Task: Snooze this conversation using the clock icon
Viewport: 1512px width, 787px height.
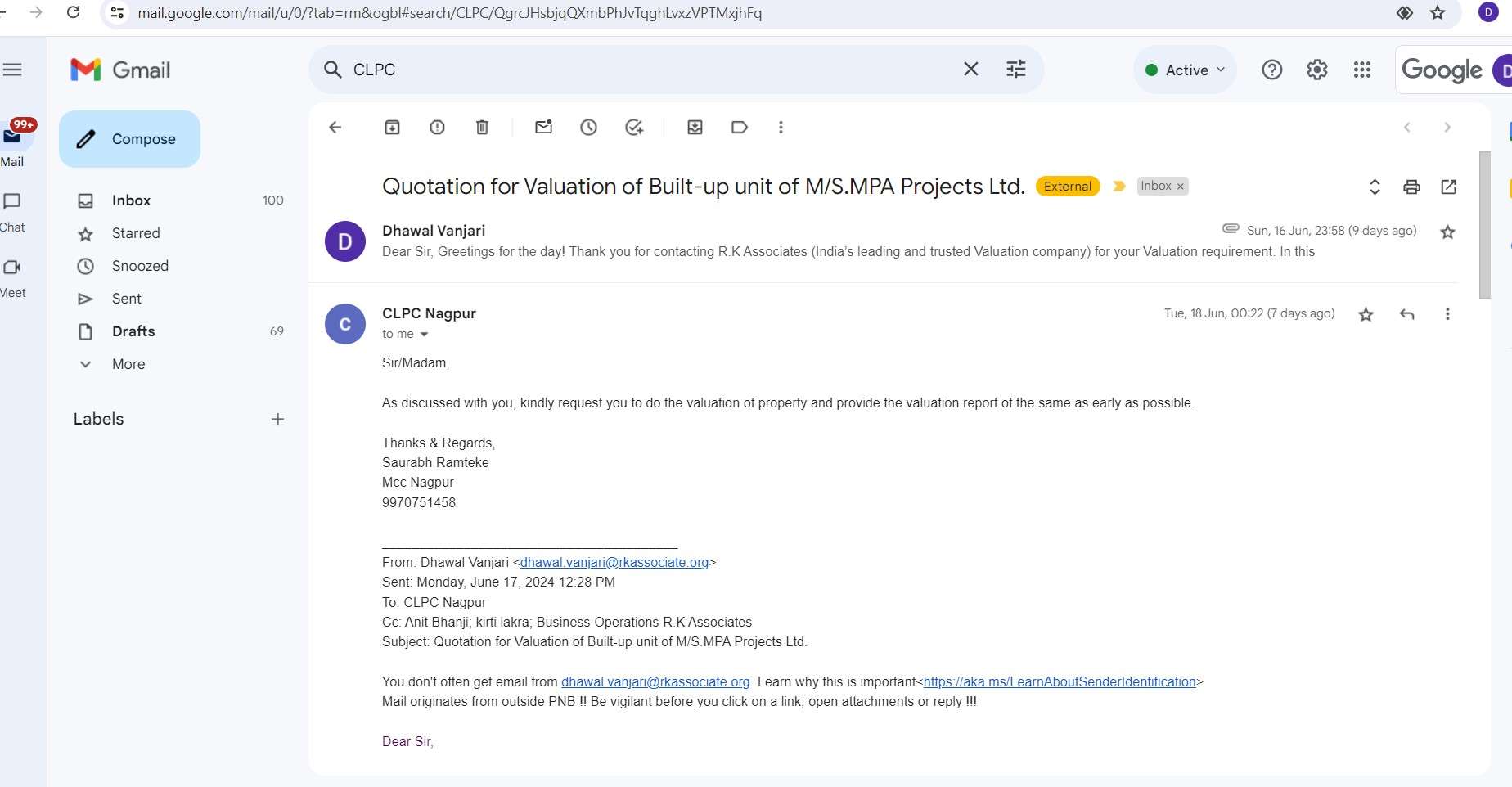Action: [x=589, y=128]
